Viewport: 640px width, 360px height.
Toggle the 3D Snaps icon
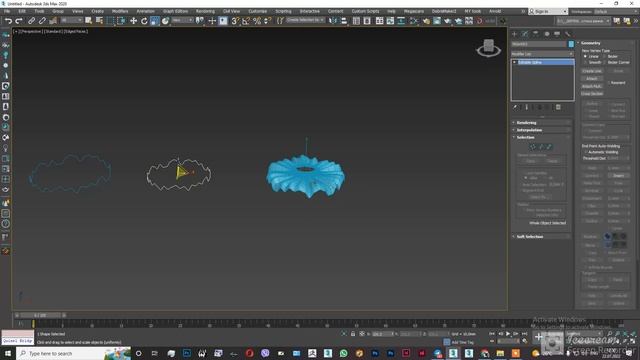pos(235,21)
